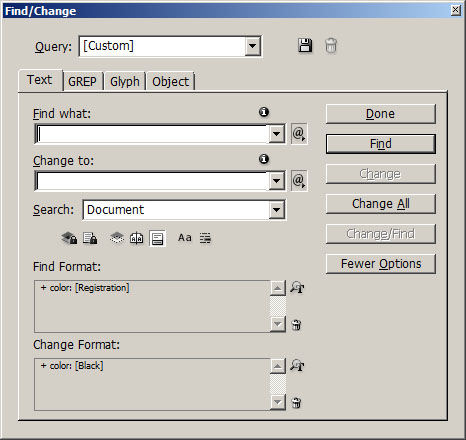Image resolution: width=466 pixels, height=440 pixels.
Task: Toggle Include Locked Layers search option
Action: tap(69, 238)
